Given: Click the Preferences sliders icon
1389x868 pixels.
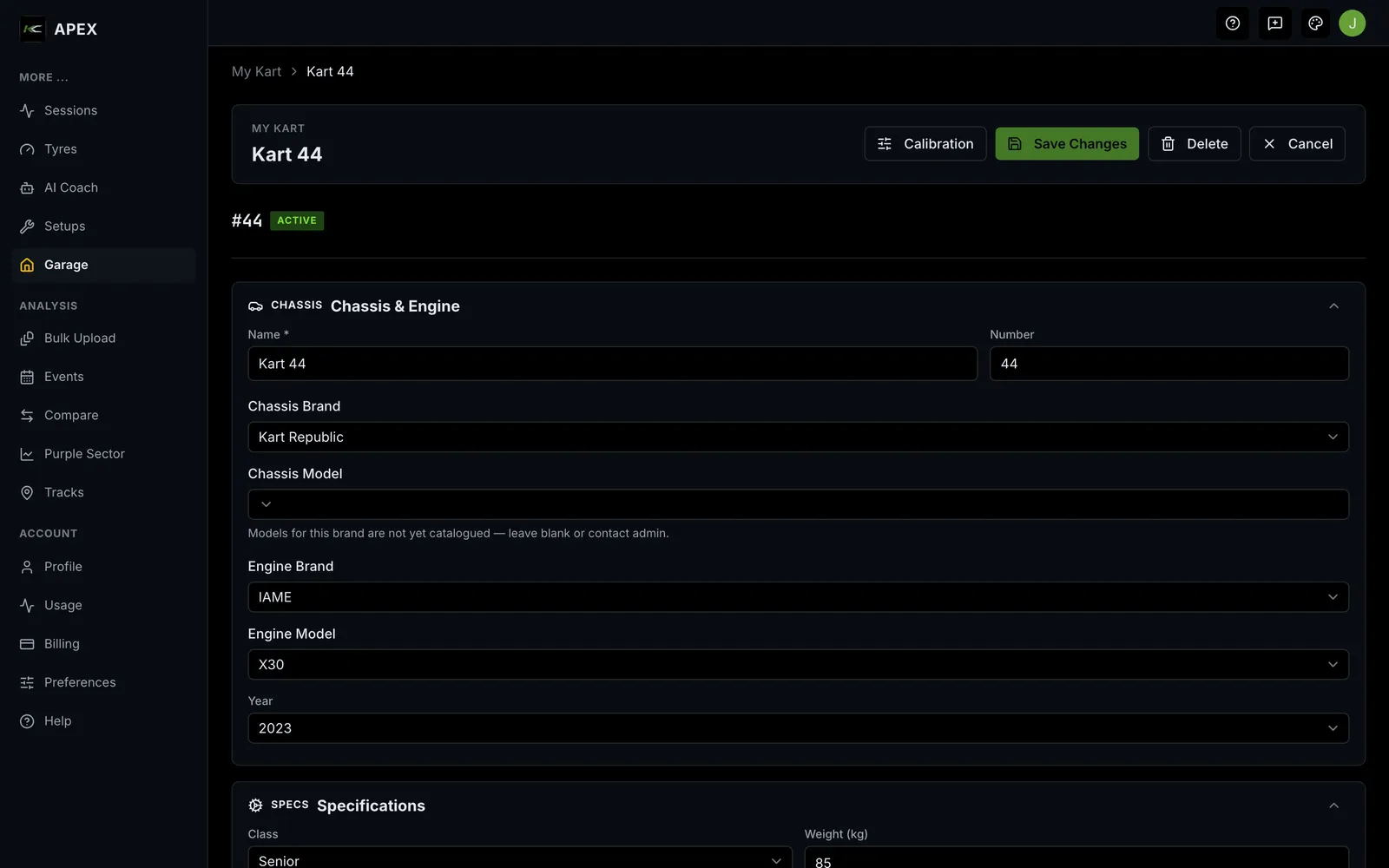Looking at the screenshot, I should point(27,682).
